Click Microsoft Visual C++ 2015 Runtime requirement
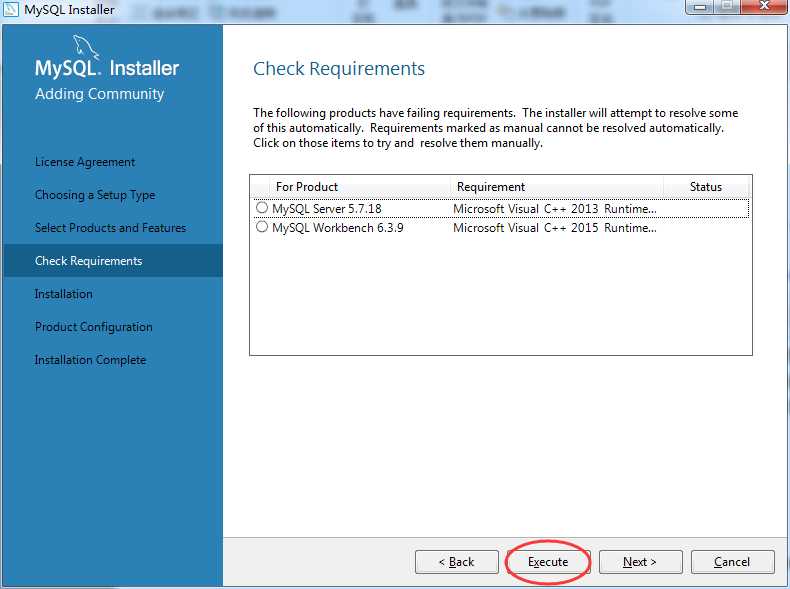The height and width of the screenshot is (589, 790). point(555,228)
